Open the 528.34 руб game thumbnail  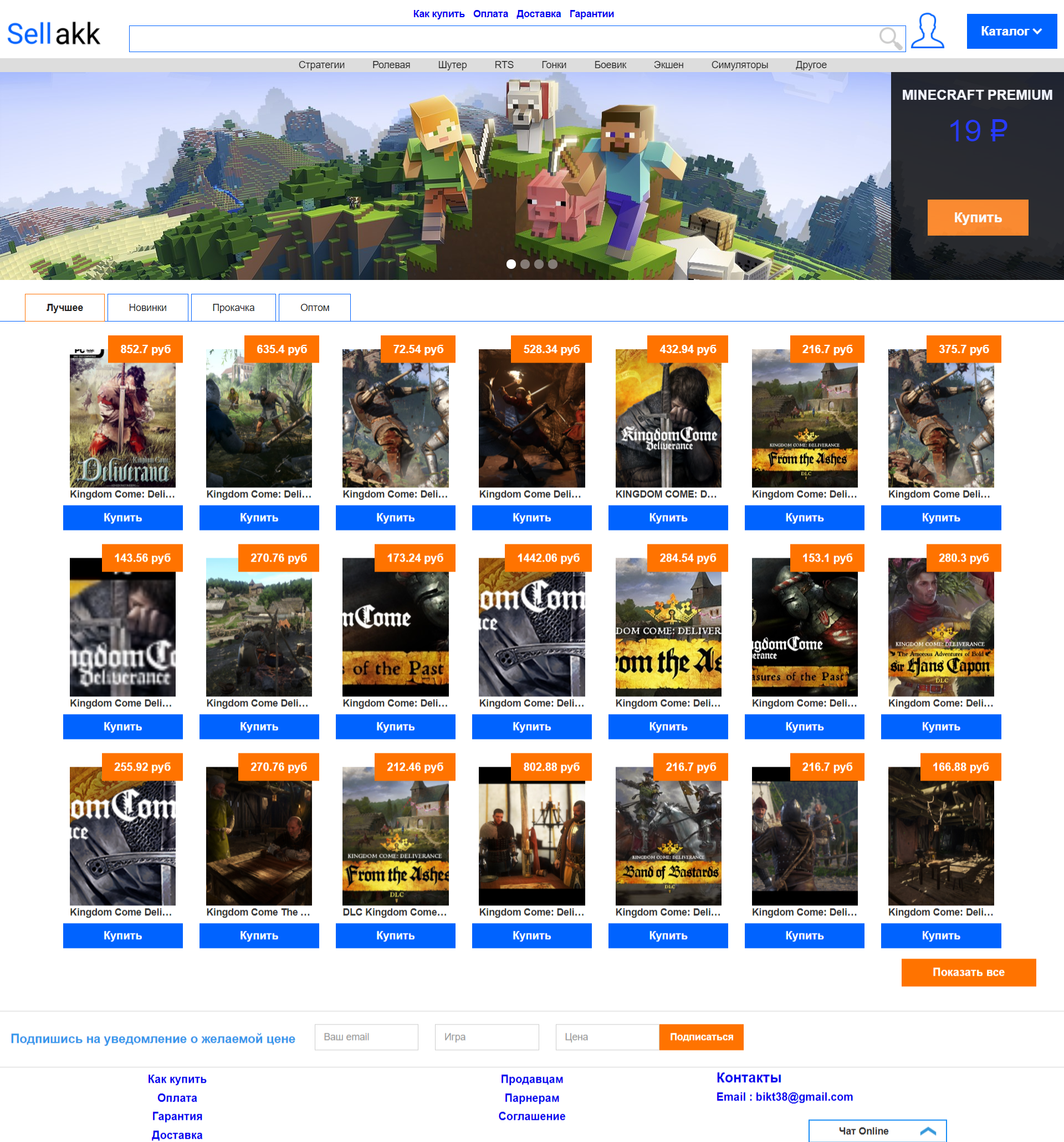(531, 418)
